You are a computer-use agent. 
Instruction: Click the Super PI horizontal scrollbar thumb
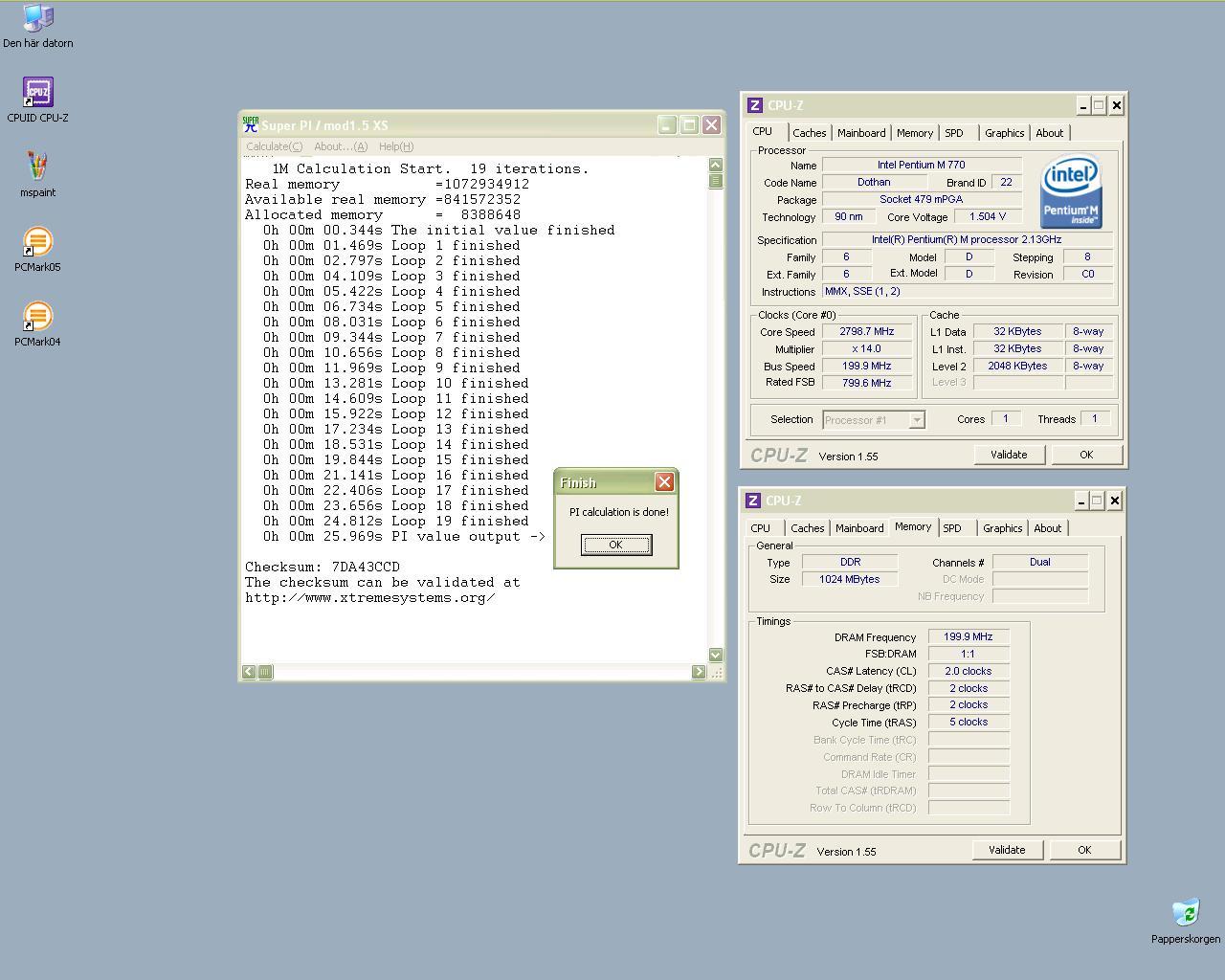pos(266,672)
